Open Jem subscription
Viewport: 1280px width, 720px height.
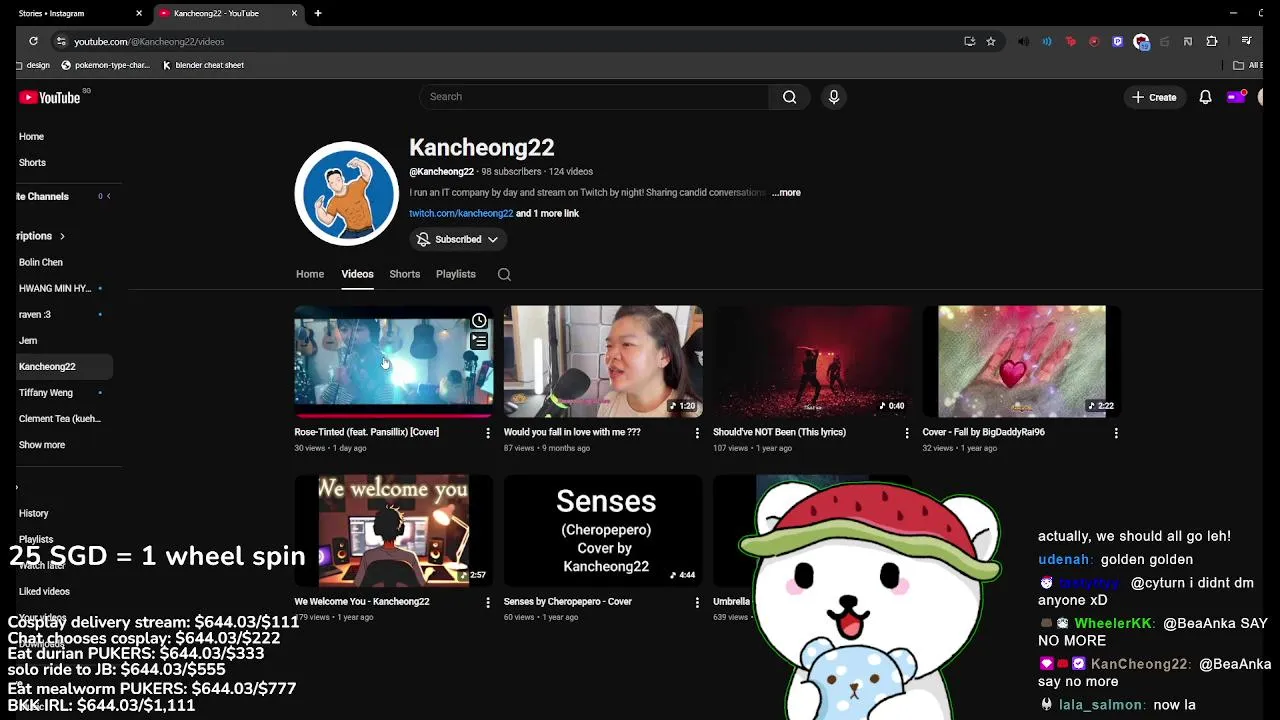point(28,340)
